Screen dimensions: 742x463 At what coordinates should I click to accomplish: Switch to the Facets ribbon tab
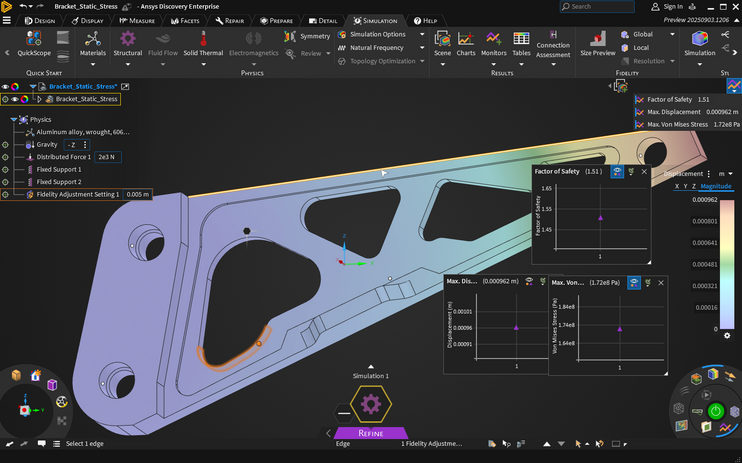[x=185, y=21]
